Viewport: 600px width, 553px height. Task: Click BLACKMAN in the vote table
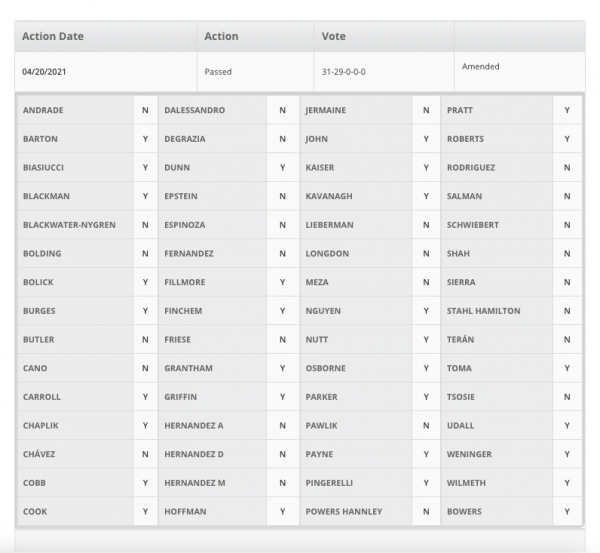coord(46,196)
